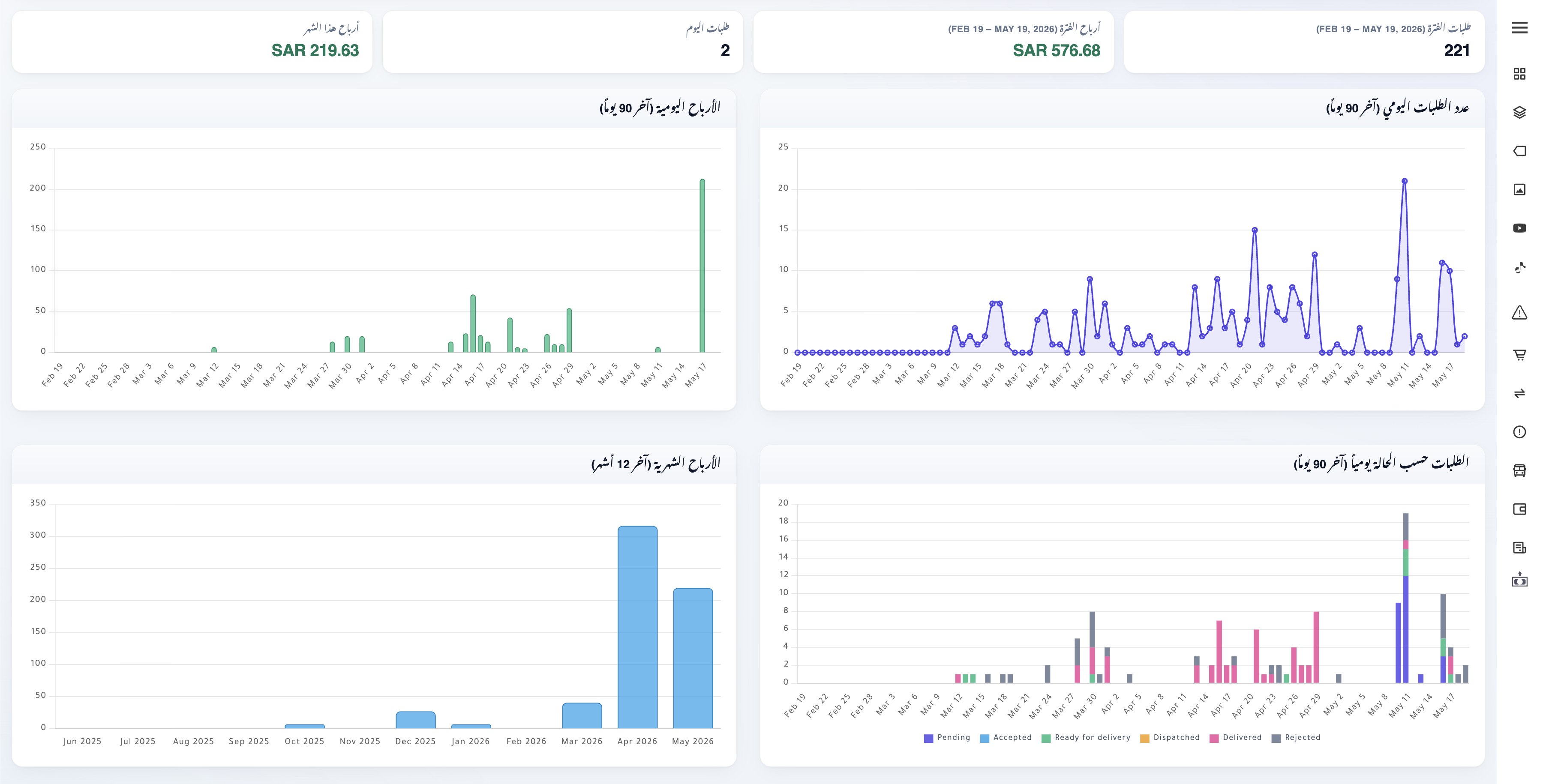This screenshot has height=784, width=1543.
Task: Click the daily orders count chart title
Action: click(x=1397, y=107)
